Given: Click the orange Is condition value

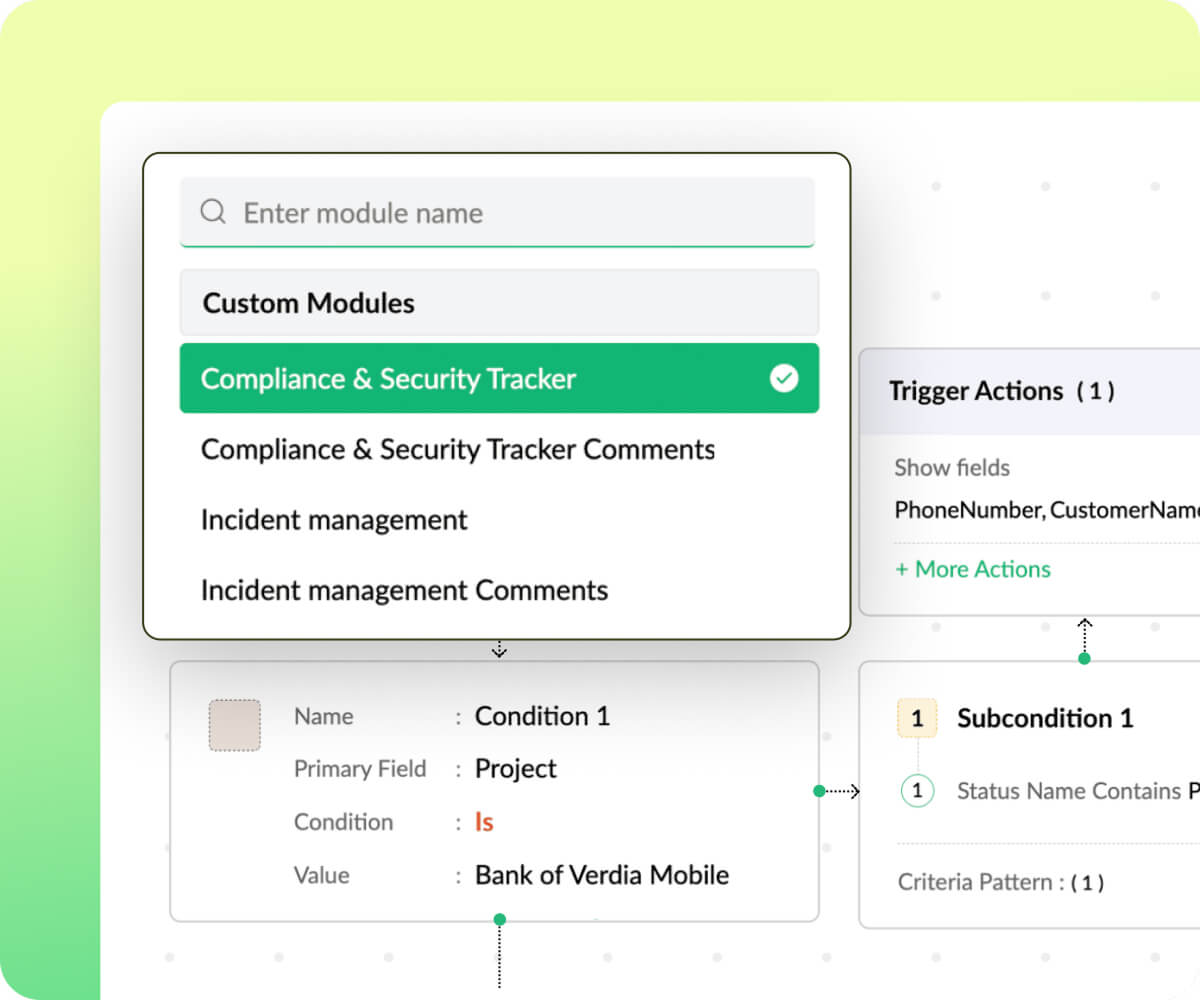Looking at the screenshot, I should tap(482, 821).
